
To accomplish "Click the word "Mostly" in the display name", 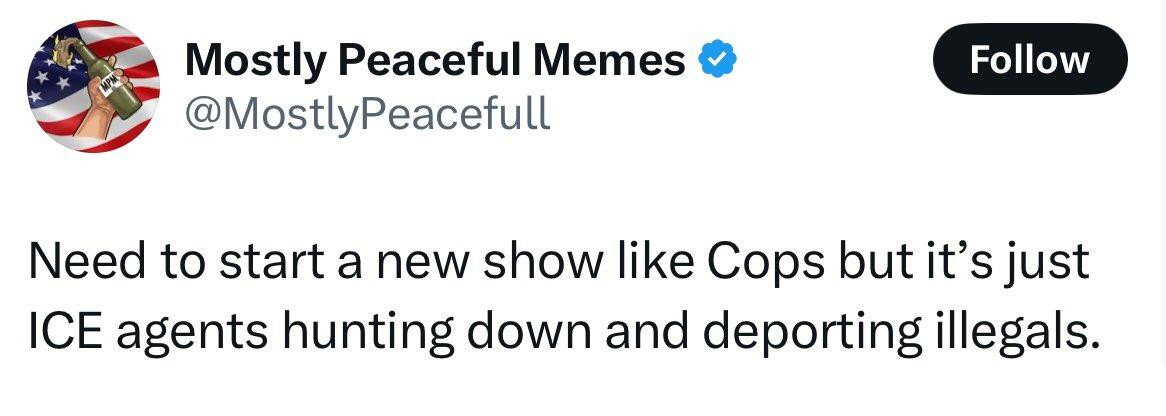I will [x=255, y=62].
